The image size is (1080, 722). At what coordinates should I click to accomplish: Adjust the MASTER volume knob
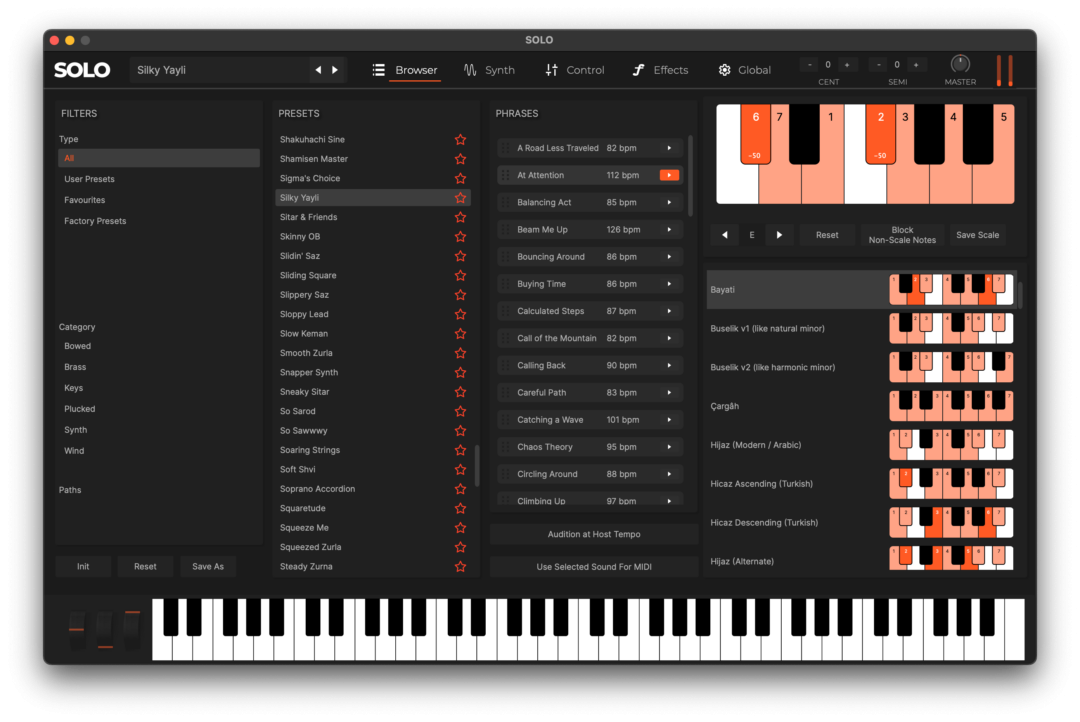tap(960, 64)
